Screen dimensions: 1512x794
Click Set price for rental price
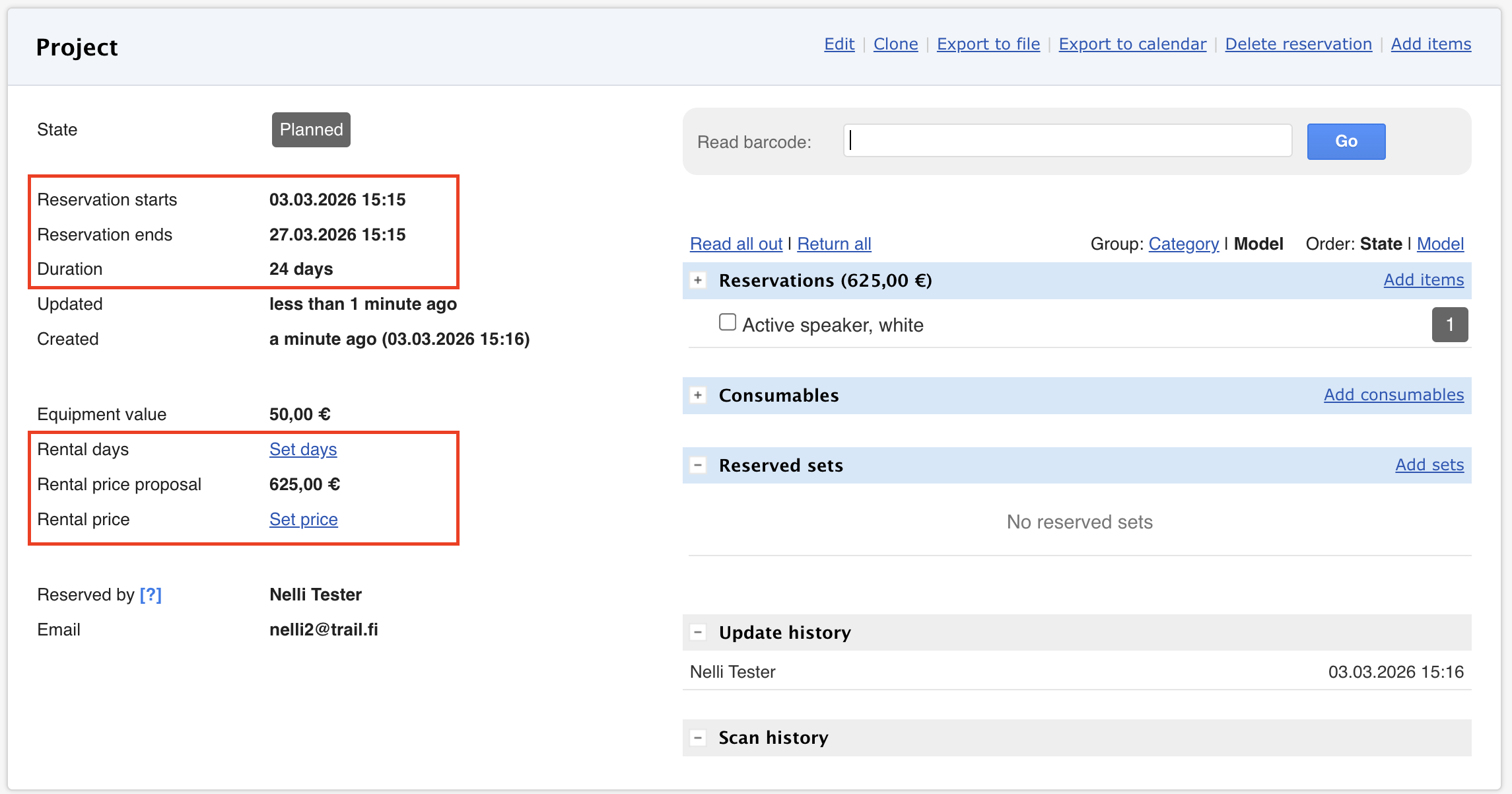pos(303,519)
